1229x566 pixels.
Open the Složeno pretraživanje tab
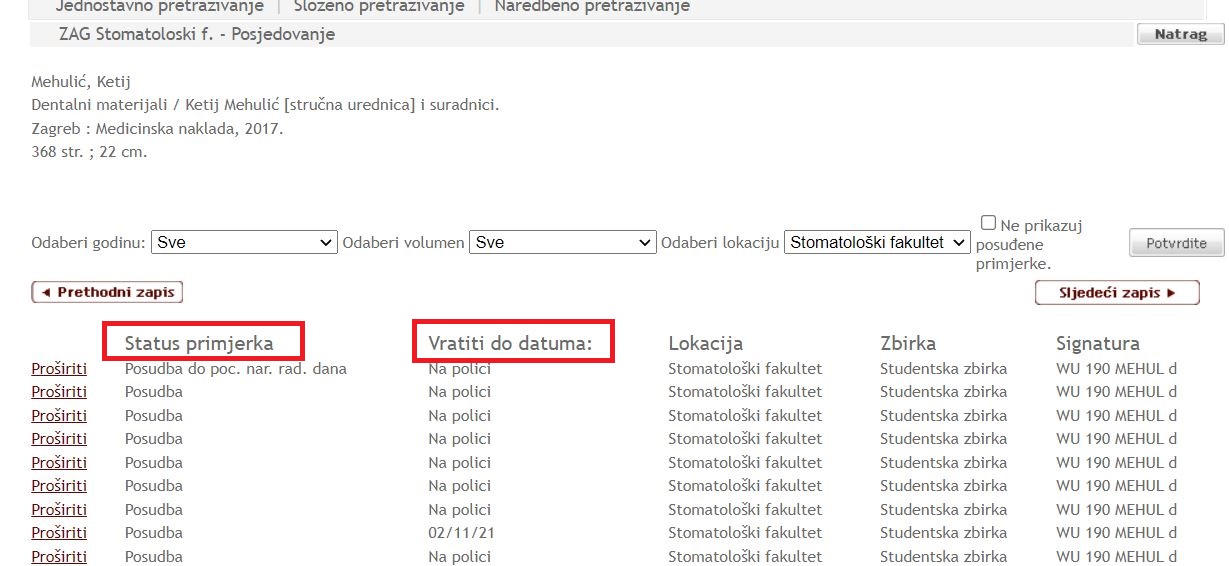pos(379,7)
